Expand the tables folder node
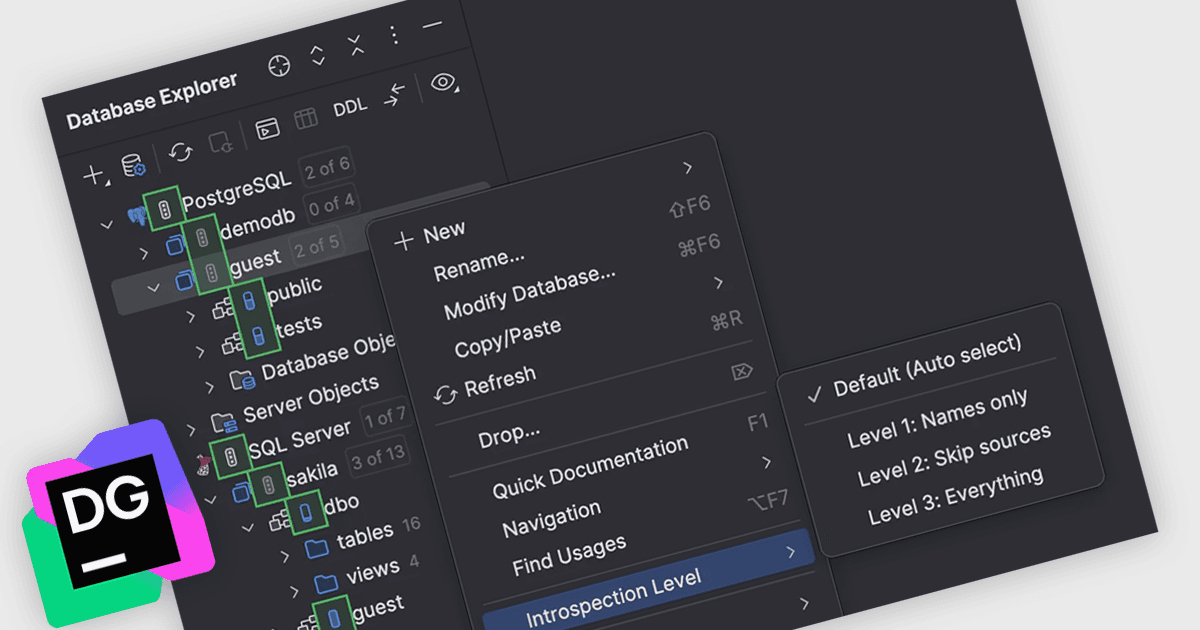This screenshot has width=1200, height=630. (285, 556)
